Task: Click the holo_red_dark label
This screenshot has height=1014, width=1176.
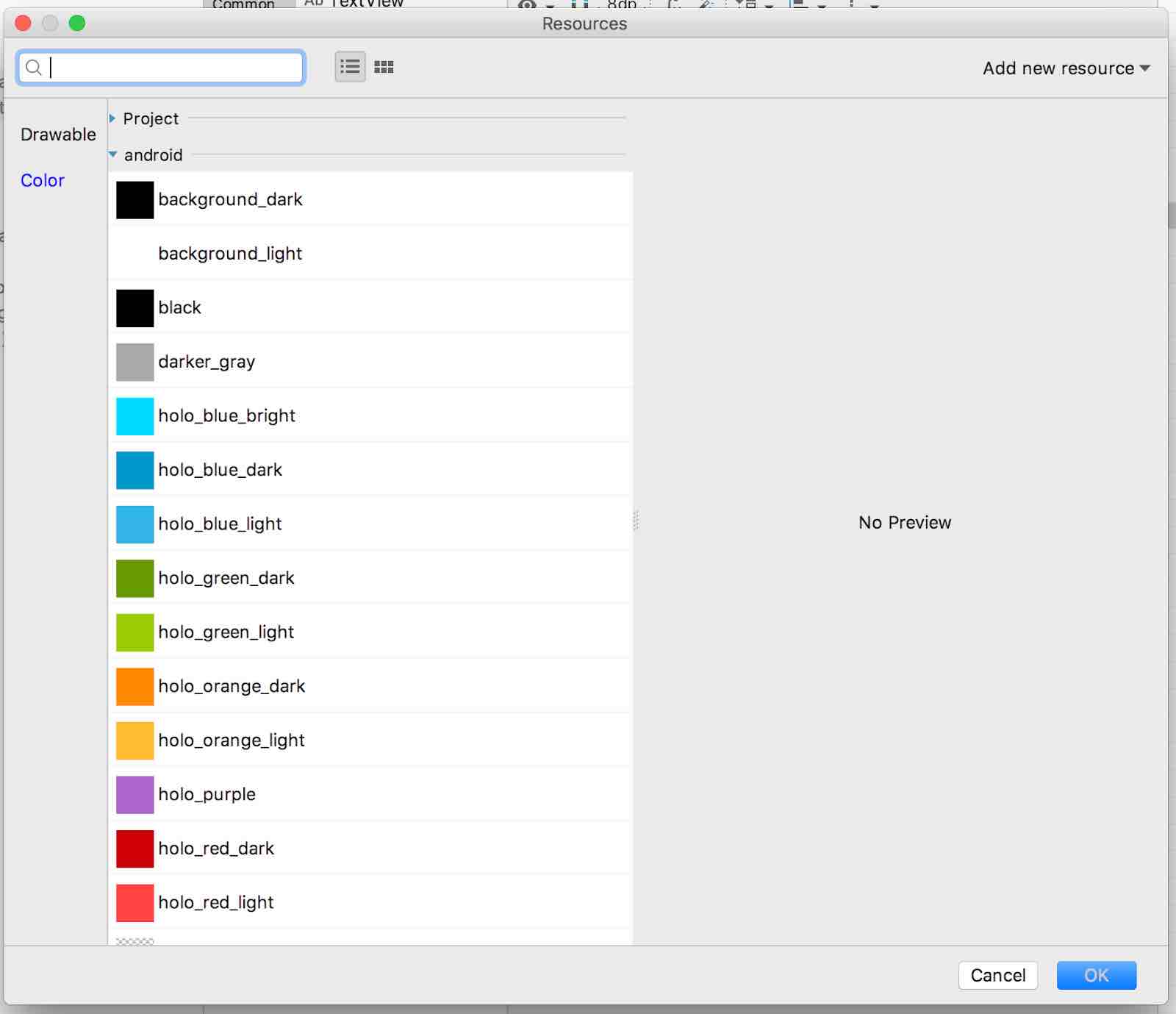Action: 215,848
